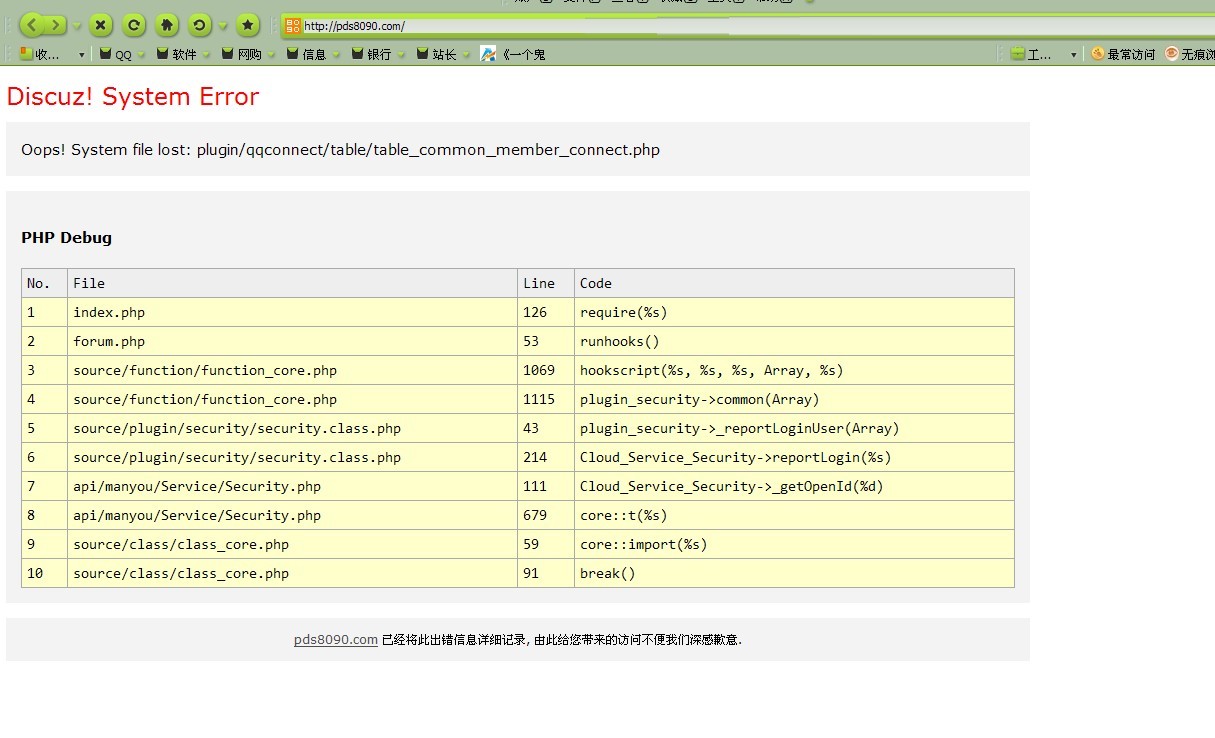This screenshot has width=1215, height=738.
Task: Open the QQ bookmark folder
Action: pyautogui.click(x=116, y=54)
